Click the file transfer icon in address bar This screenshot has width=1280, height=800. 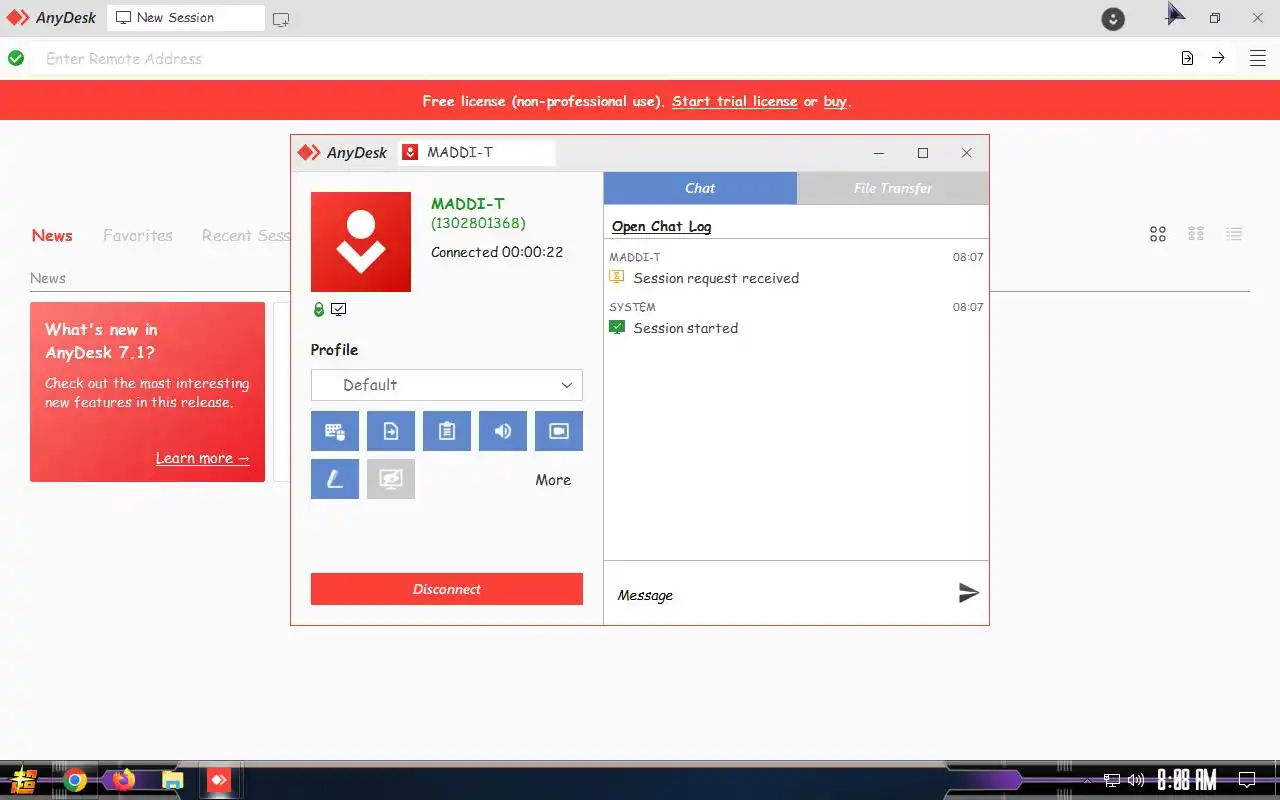pos(1187,58)
